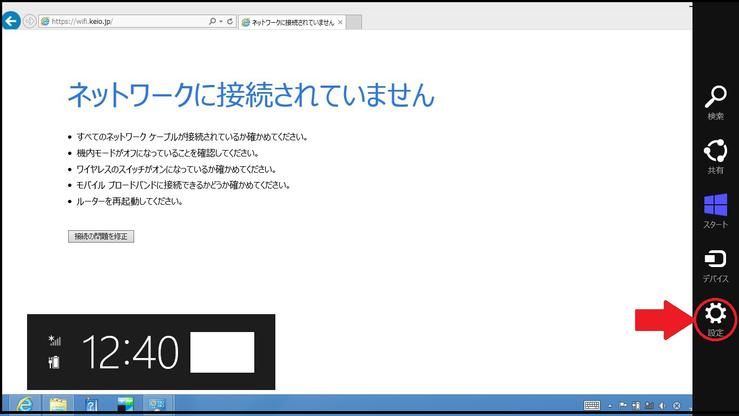
Task: Click the 接続の問題を修正 button
Action: coord(101,237)
